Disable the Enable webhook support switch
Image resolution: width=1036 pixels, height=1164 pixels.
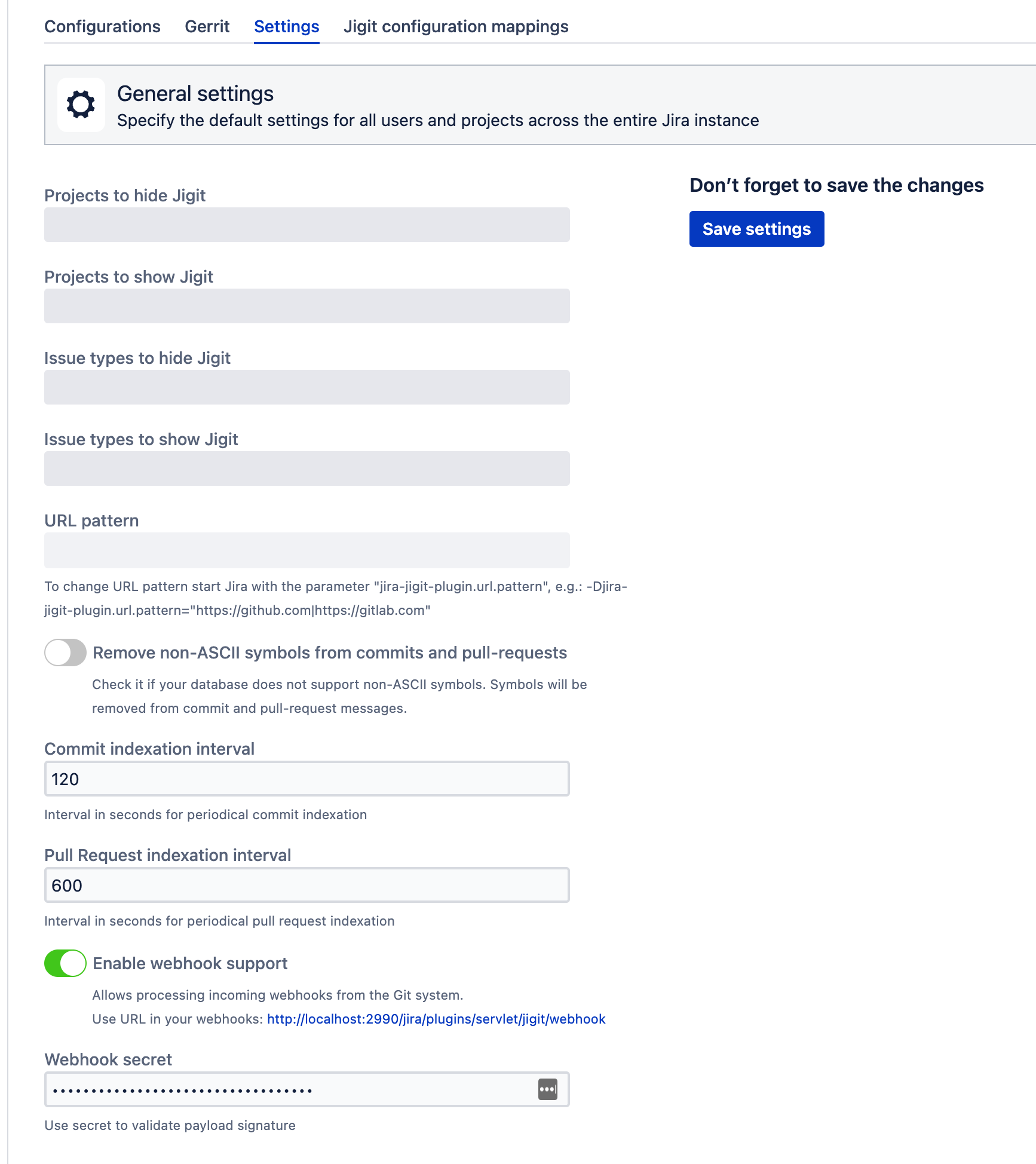pos(65,963)
